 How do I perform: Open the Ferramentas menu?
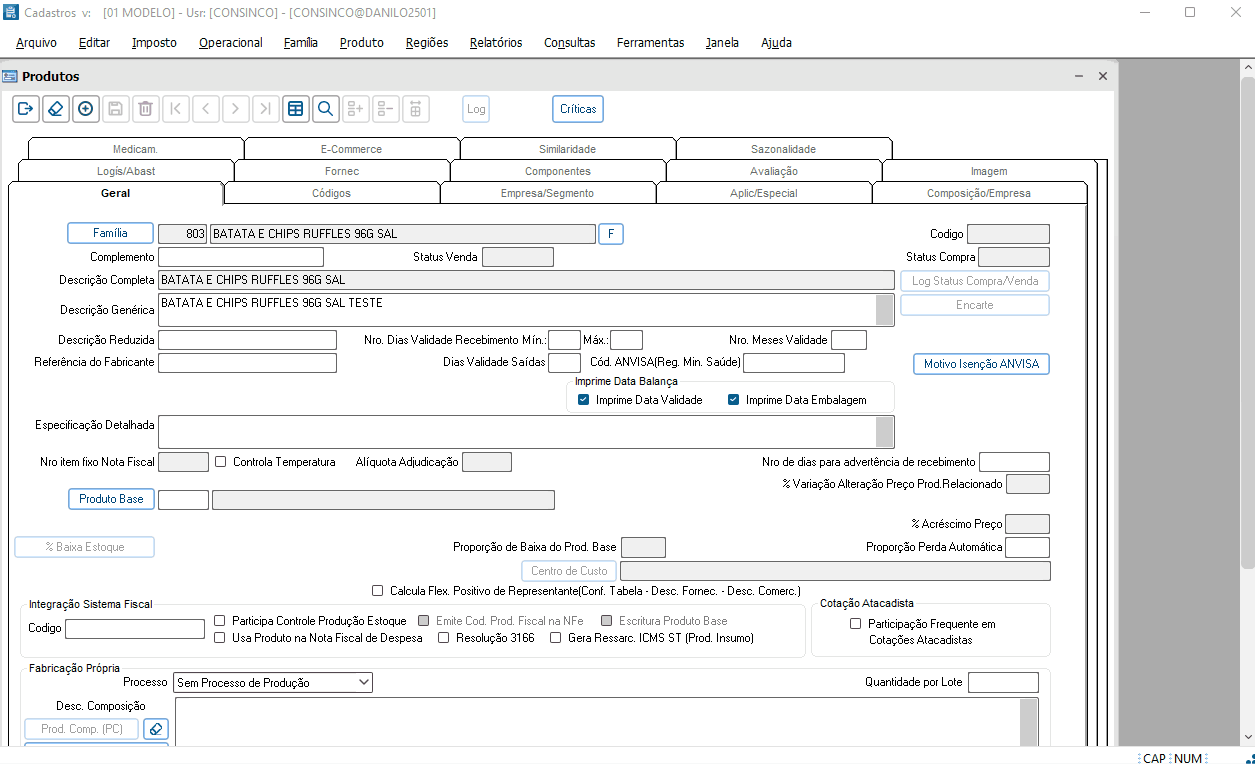(x=650, y=43)
